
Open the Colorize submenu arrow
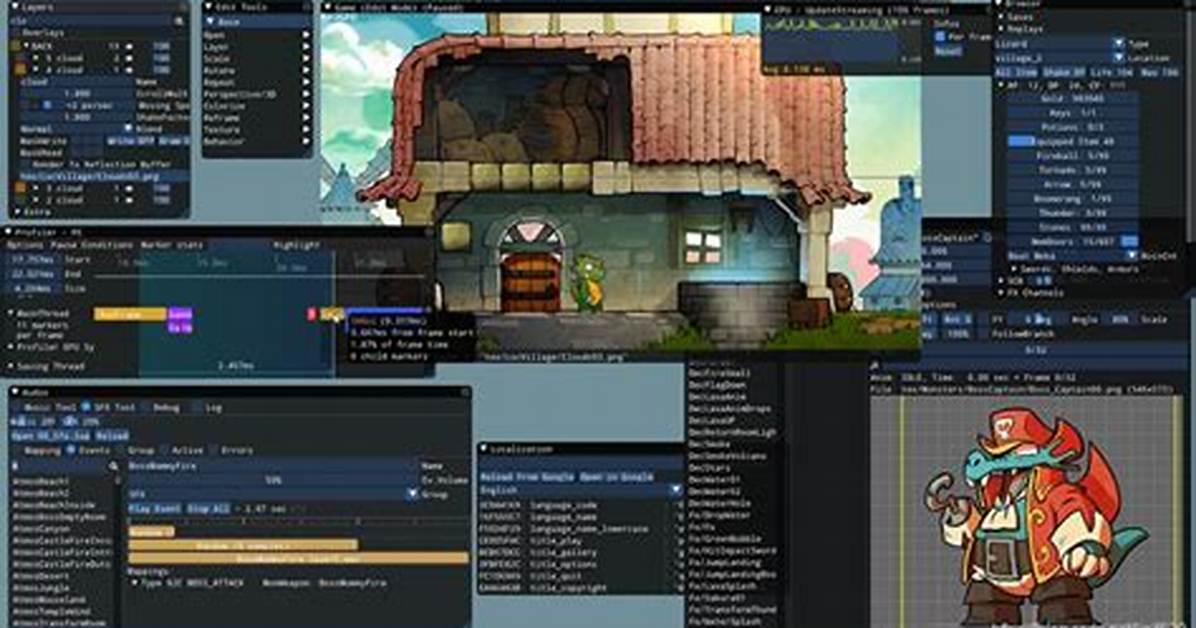coord(306,106)
